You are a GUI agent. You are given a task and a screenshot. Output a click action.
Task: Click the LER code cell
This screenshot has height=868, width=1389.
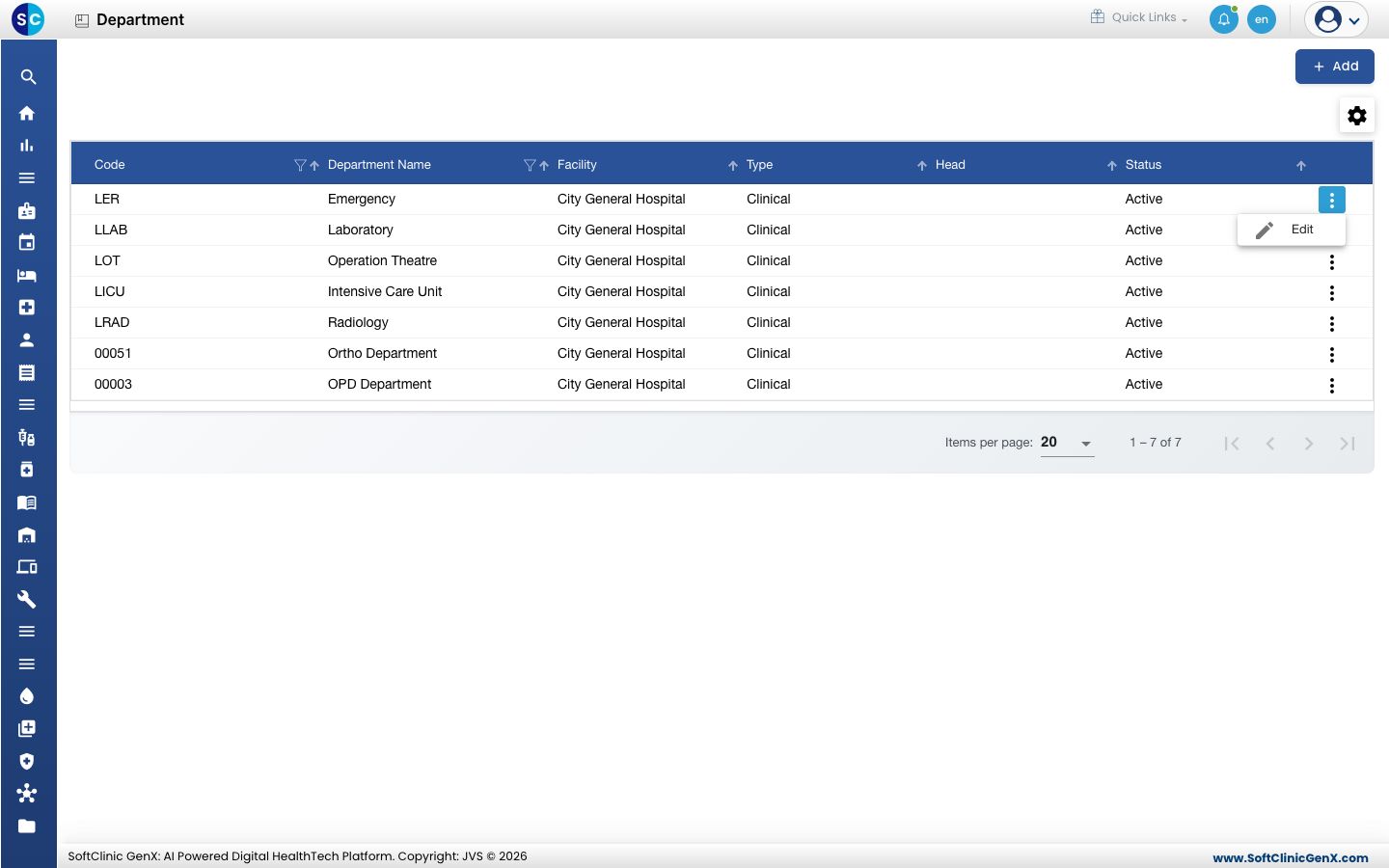tap(107, 199)
